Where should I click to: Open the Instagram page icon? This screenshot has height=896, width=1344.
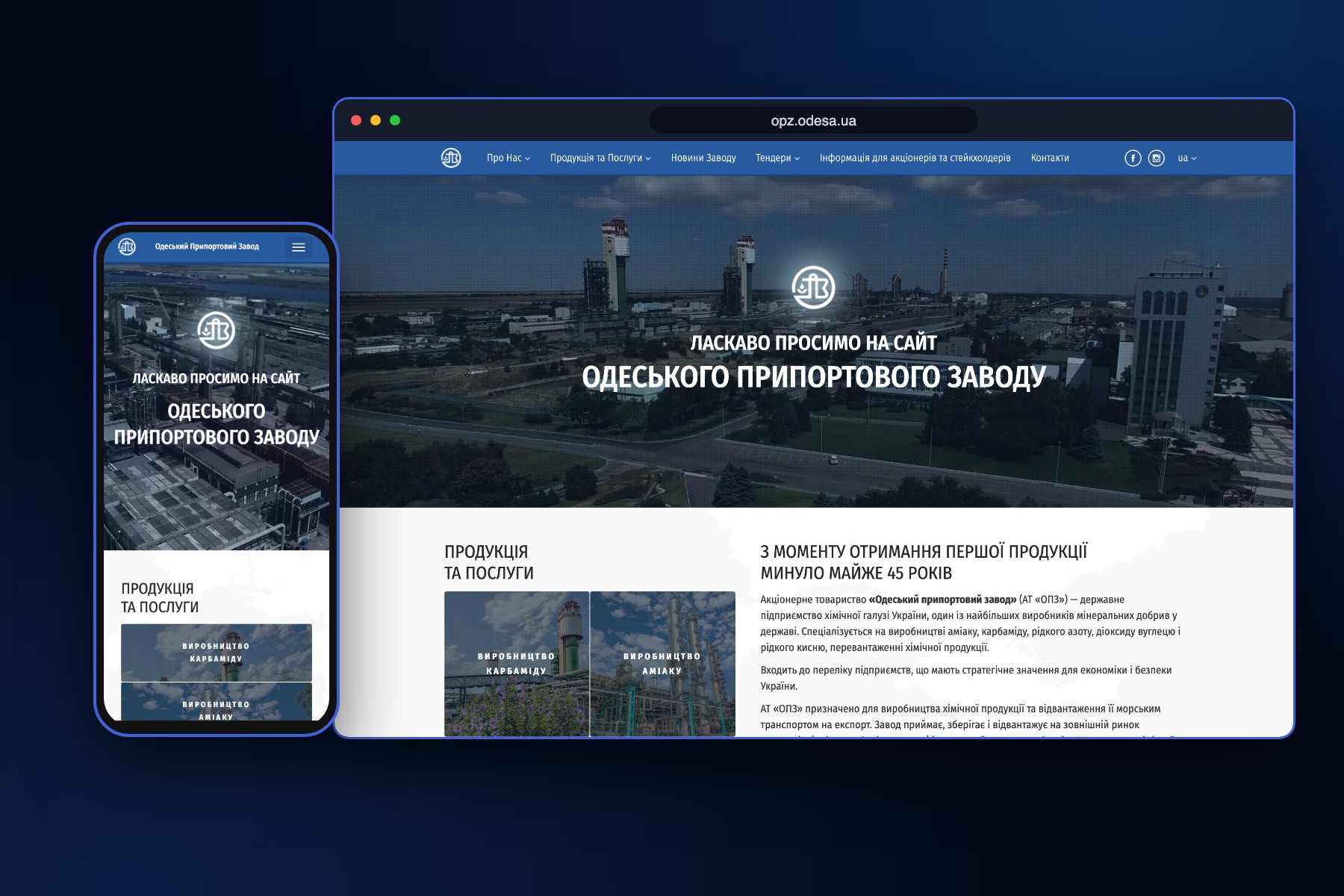1156,158
